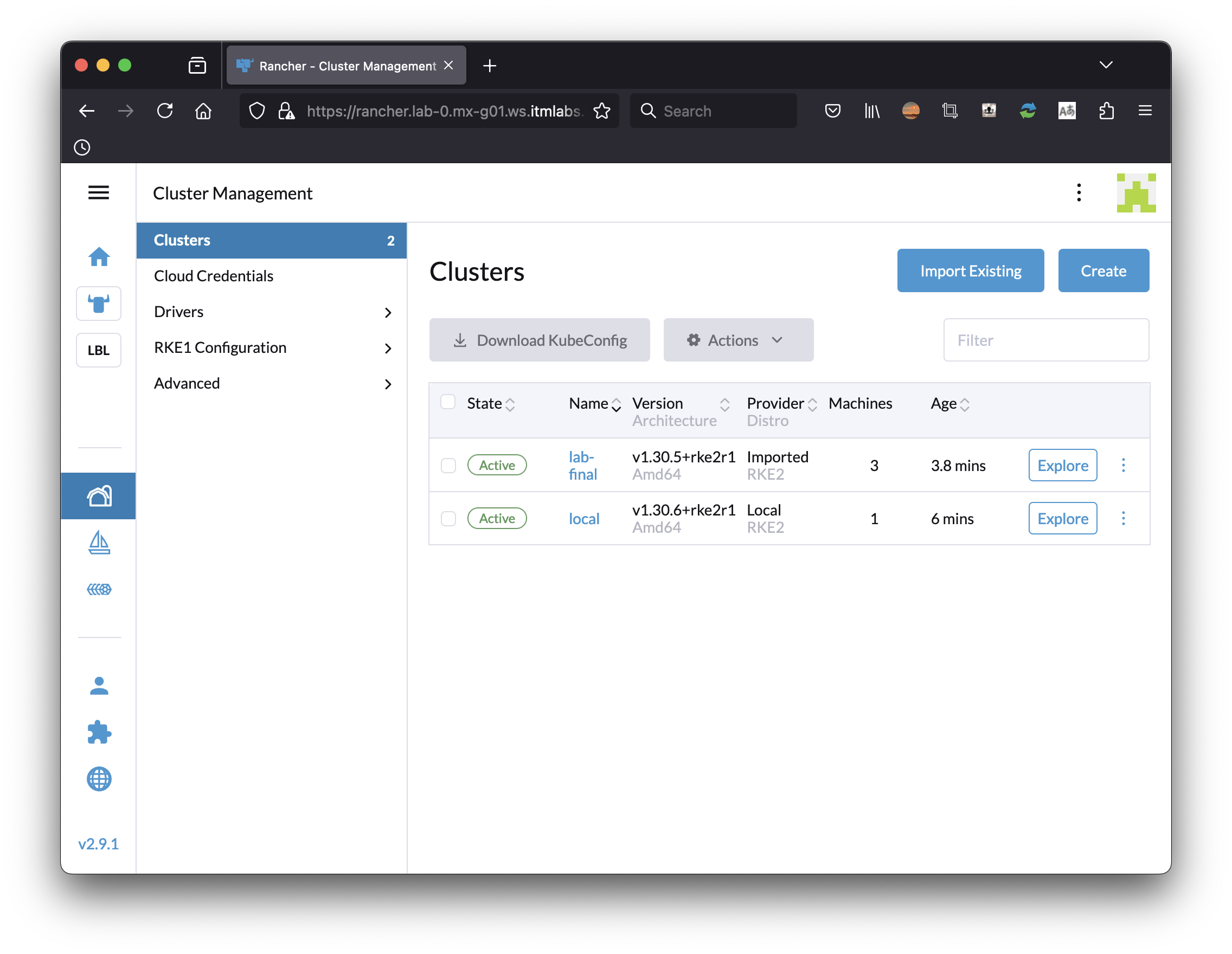Open Firefox tracking protection shield
The height and width of the screenshot is (954, 1232).
pos(256,111)
